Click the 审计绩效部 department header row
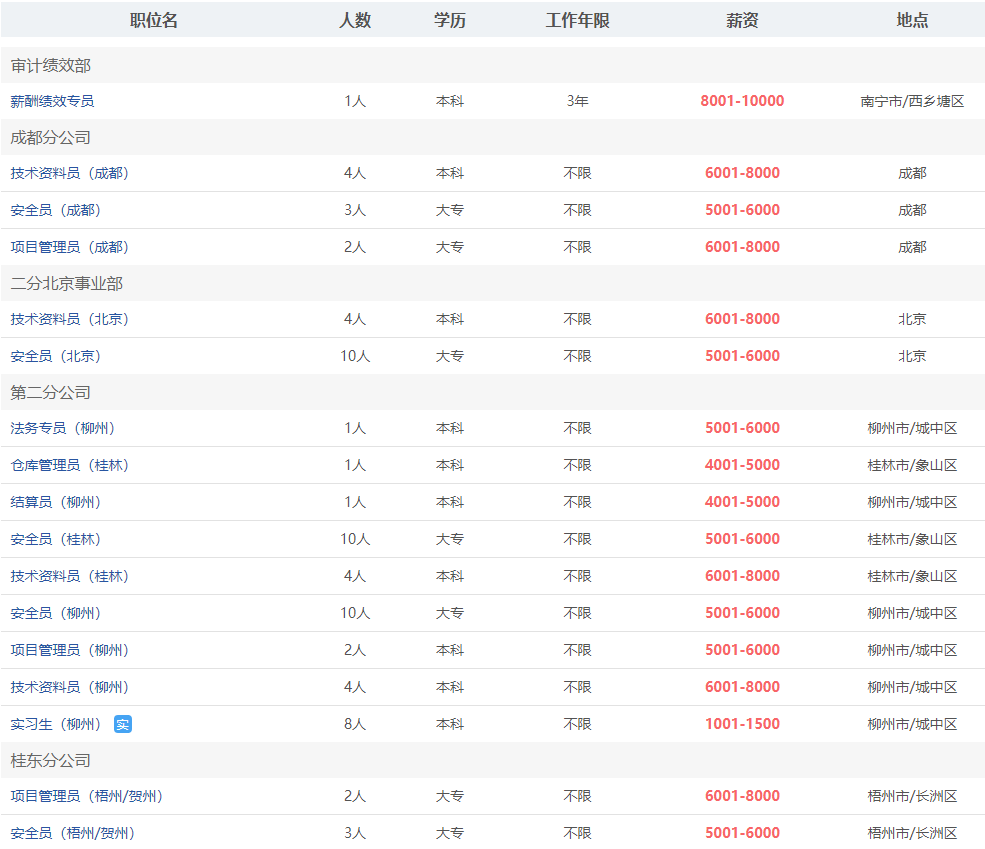 click(51, 65)
